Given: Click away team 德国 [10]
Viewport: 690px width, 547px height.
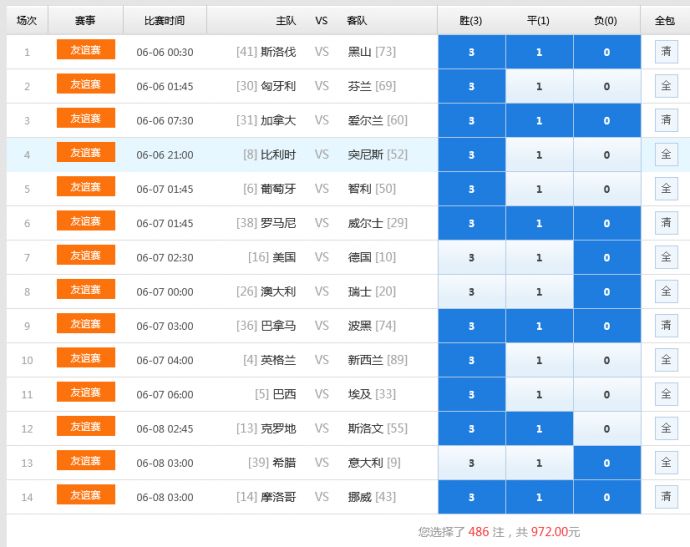Looking at the screenshot, I should pyautogui.click(x=372, y=257).
